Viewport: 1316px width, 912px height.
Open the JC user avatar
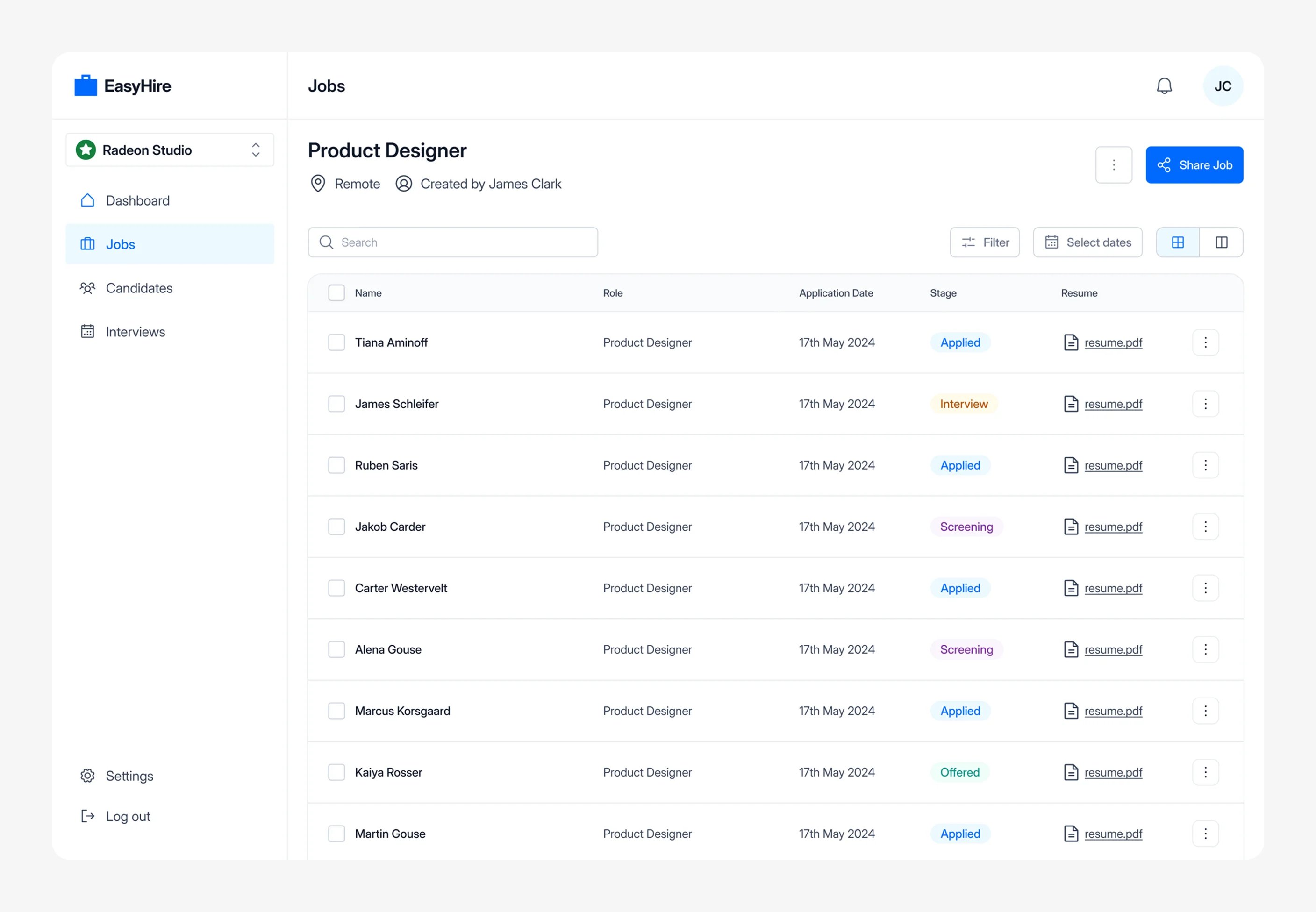point(1223,86)
